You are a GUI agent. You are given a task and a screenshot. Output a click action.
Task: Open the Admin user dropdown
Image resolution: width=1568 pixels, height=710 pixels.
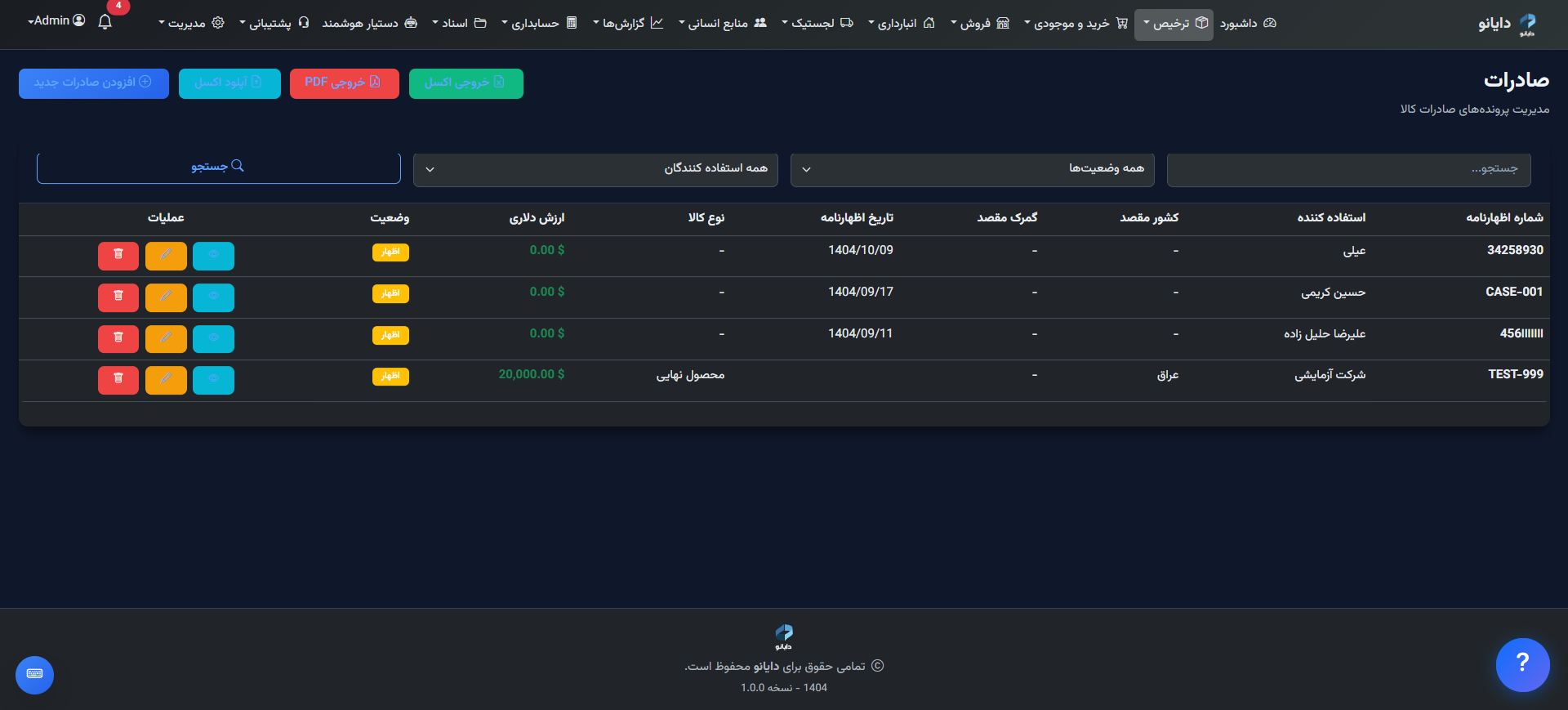click(56, 20)
